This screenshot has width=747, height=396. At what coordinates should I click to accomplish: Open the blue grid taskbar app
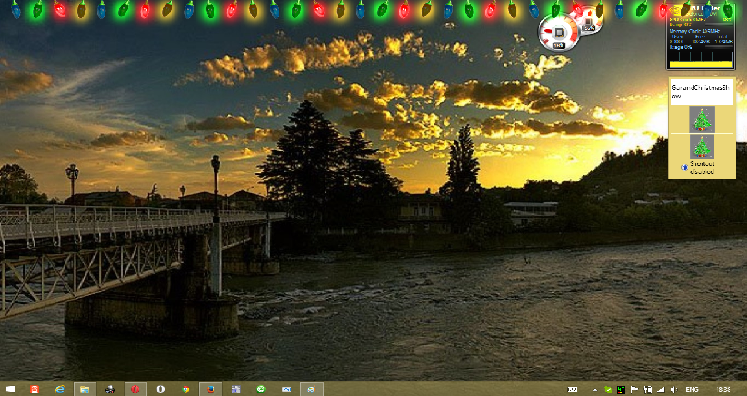click(x=236, y=389)
